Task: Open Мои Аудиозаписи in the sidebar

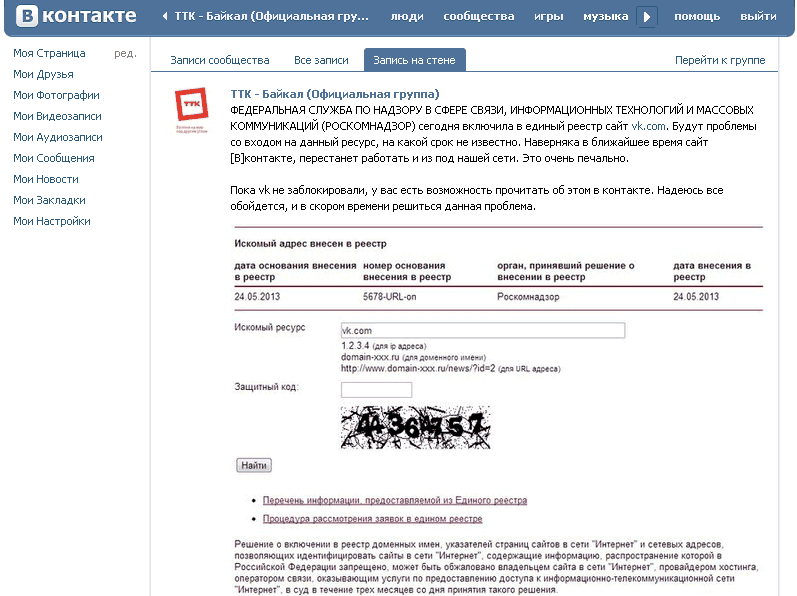Action: tap(58, 137)
